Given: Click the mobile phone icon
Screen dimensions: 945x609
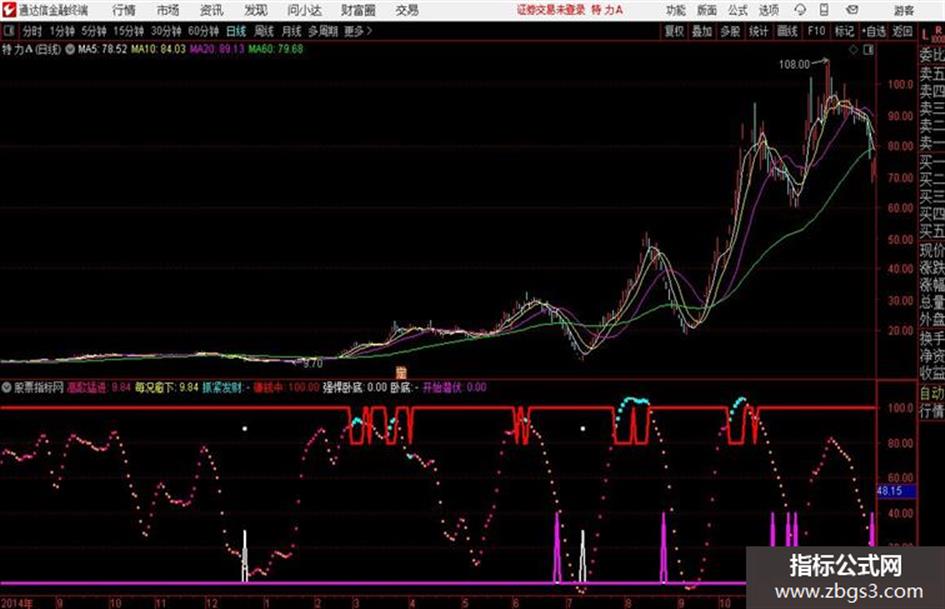Looking at the screenshot, I should click(824, 10).
